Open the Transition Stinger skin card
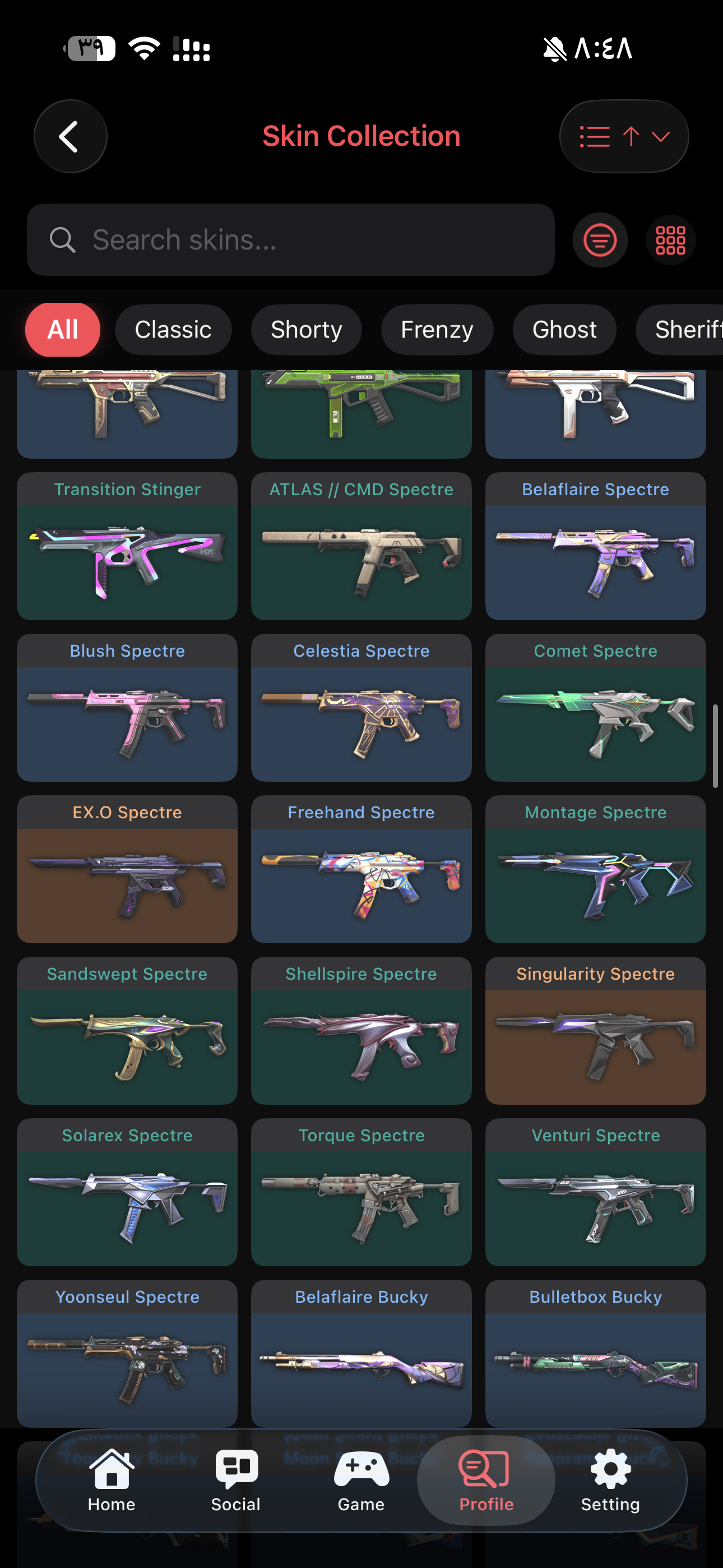The image size is (723, 1568). [x=127, y=546]
